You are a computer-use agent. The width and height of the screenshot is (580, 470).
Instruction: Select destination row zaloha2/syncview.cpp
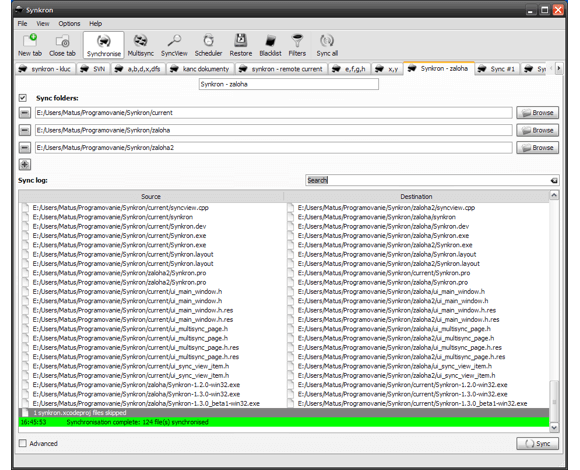click(x=386, y=208)
